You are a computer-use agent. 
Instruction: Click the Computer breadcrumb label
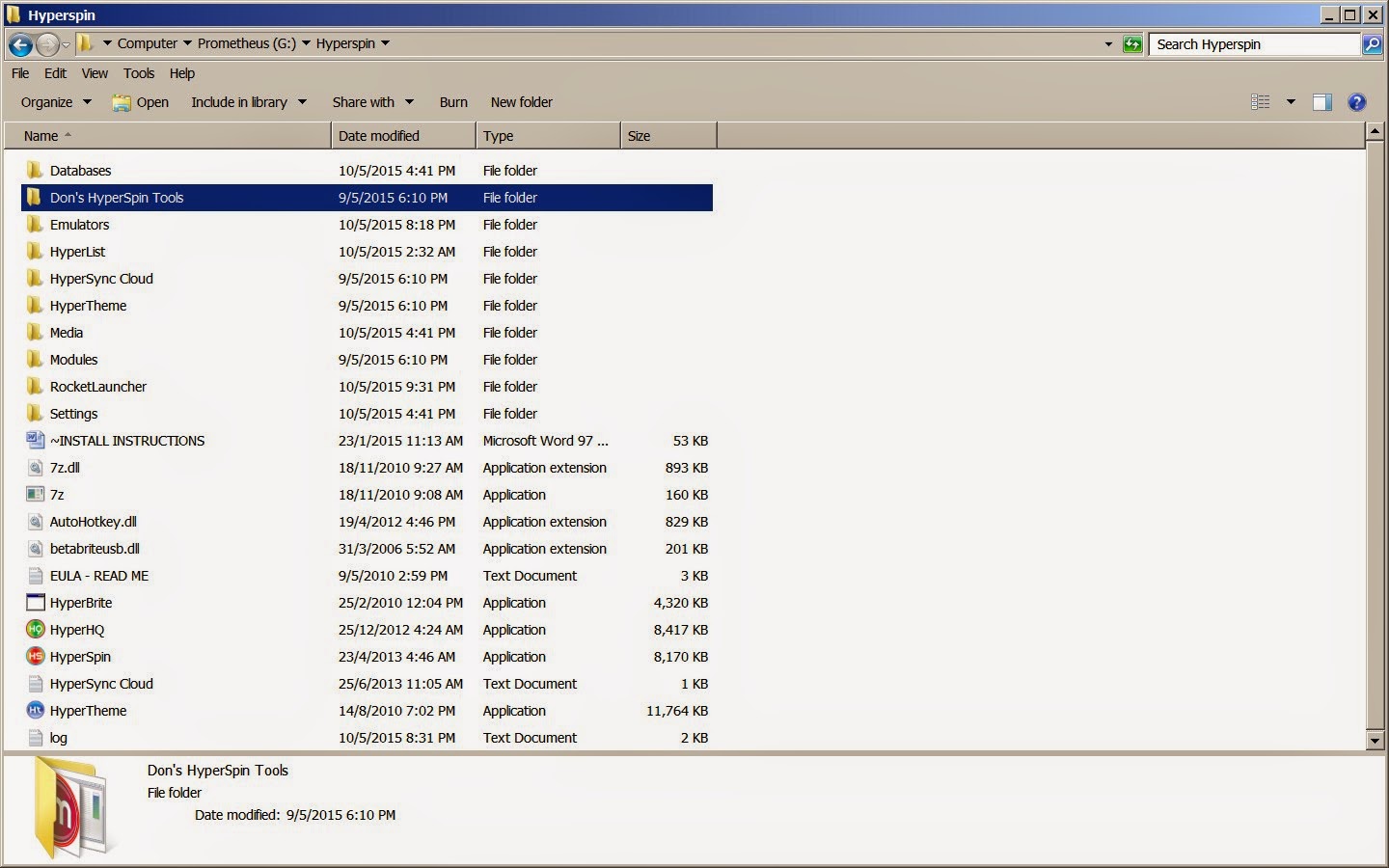click(x=148, y=43)
